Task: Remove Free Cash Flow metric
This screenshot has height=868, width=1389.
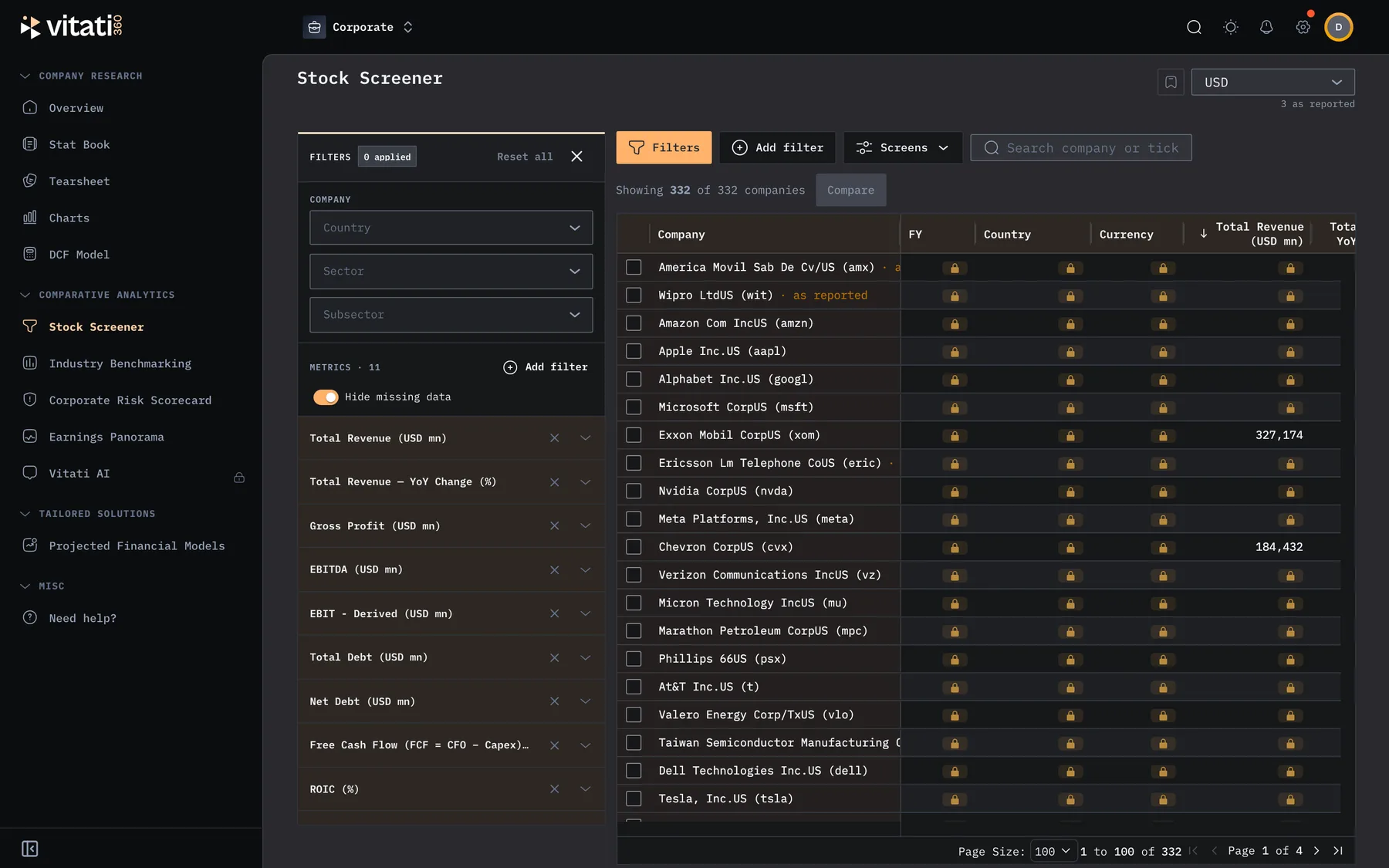Action: pyautogui.click(x=554, y=745)
